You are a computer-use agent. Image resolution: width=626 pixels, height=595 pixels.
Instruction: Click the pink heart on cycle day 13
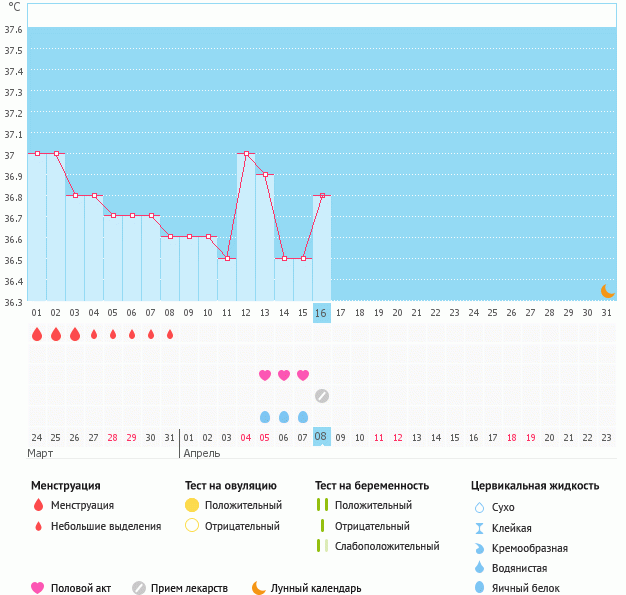point(265,375)
